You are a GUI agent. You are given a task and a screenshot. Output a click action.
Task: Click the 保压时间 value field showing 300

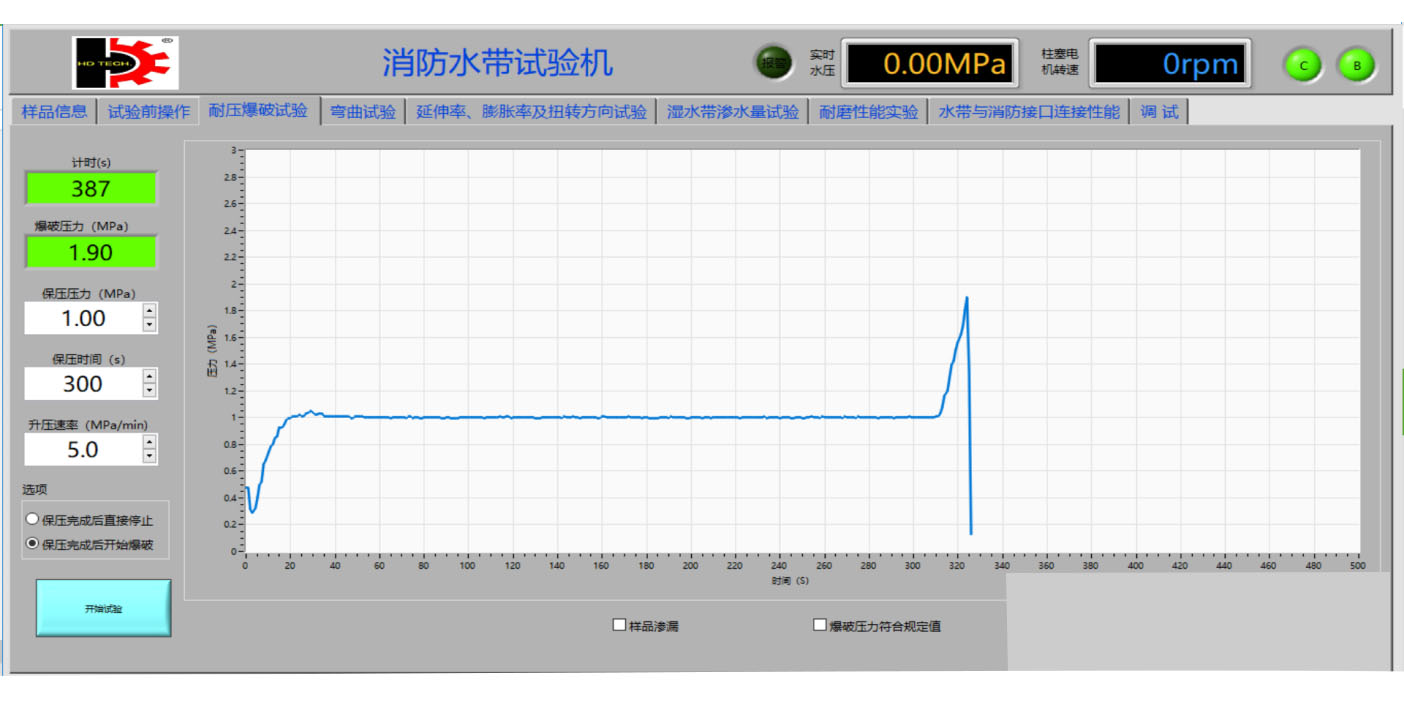pos(83,384)
